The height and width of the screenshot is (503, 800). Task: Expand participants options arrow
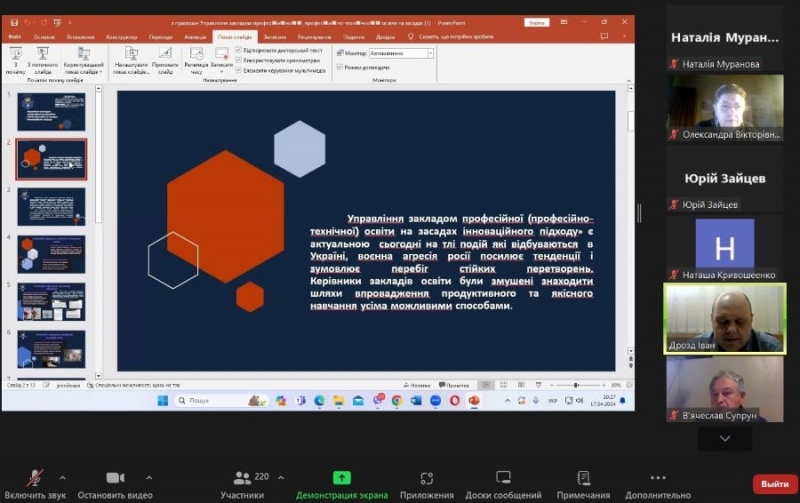281,478
